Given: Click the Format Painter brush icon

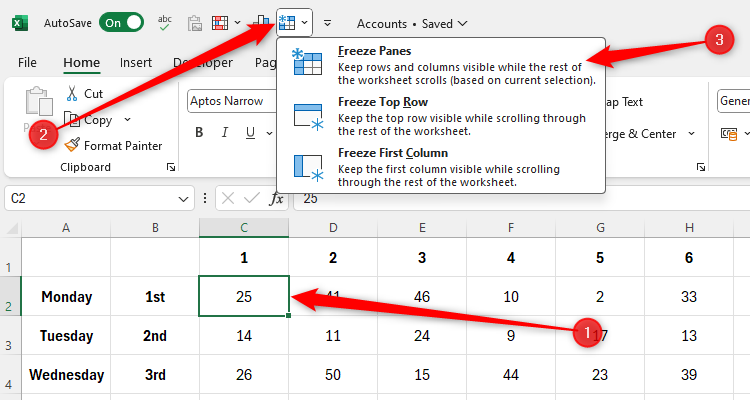Looking at the screenshot, I should 72,145.
